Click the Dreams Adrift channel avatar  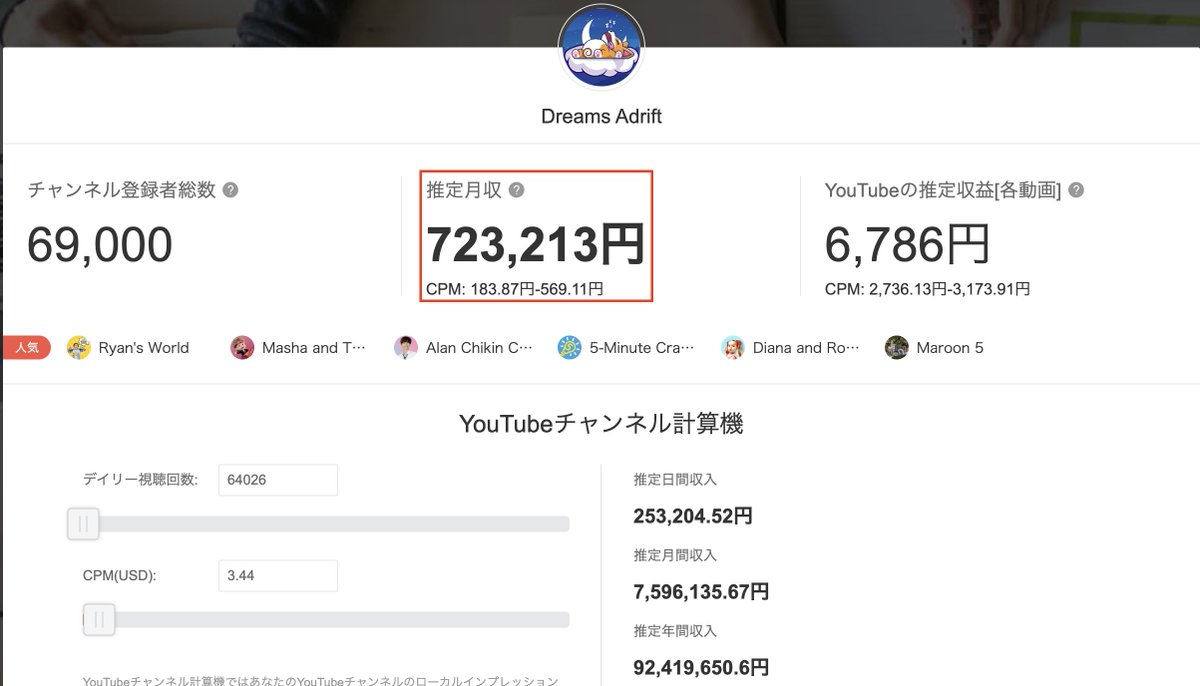tap(601, 47)
